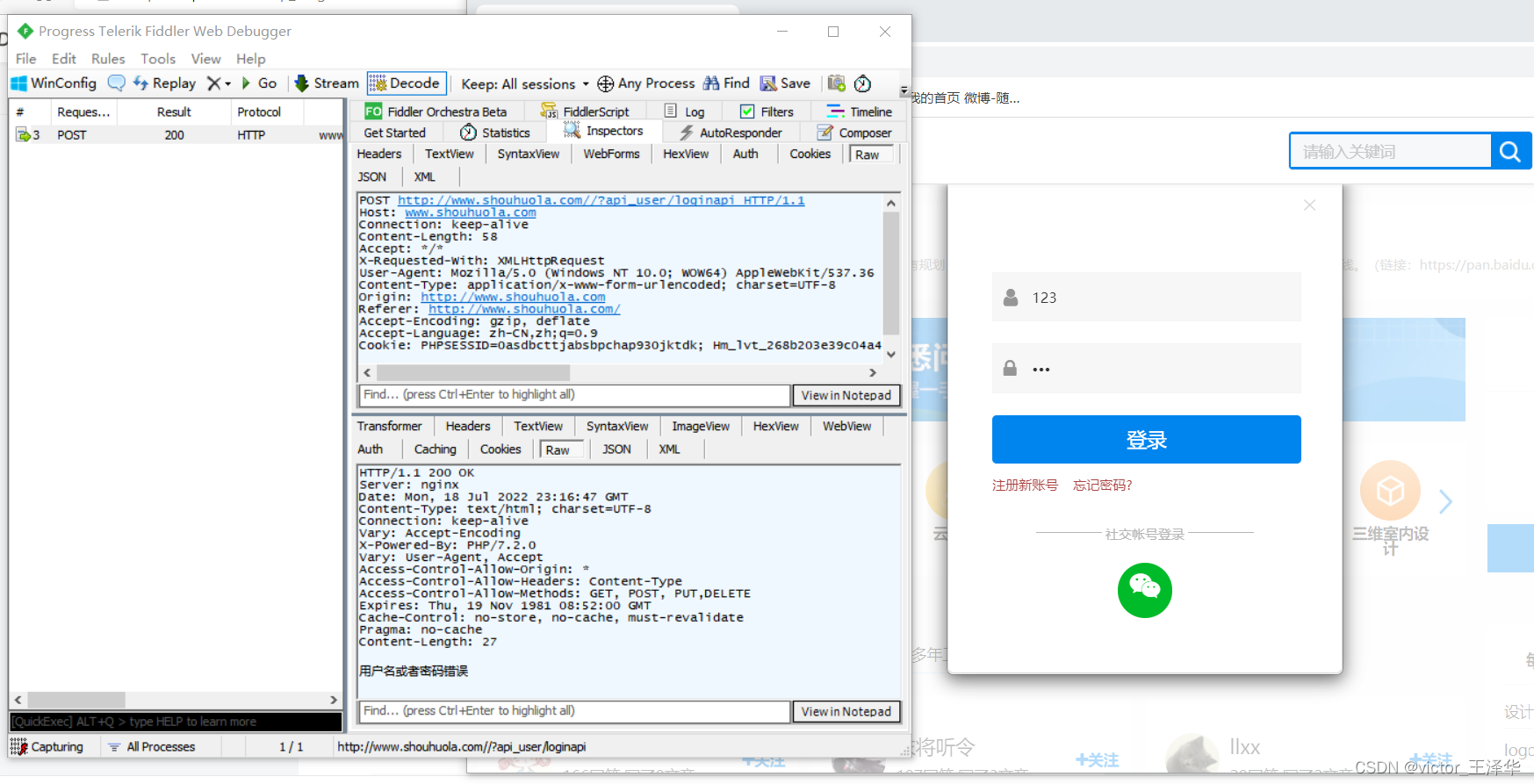The height and width of the screenshot is (784, 1534).
Task: Click the QuickExec command box
Action: pos(176,722)
